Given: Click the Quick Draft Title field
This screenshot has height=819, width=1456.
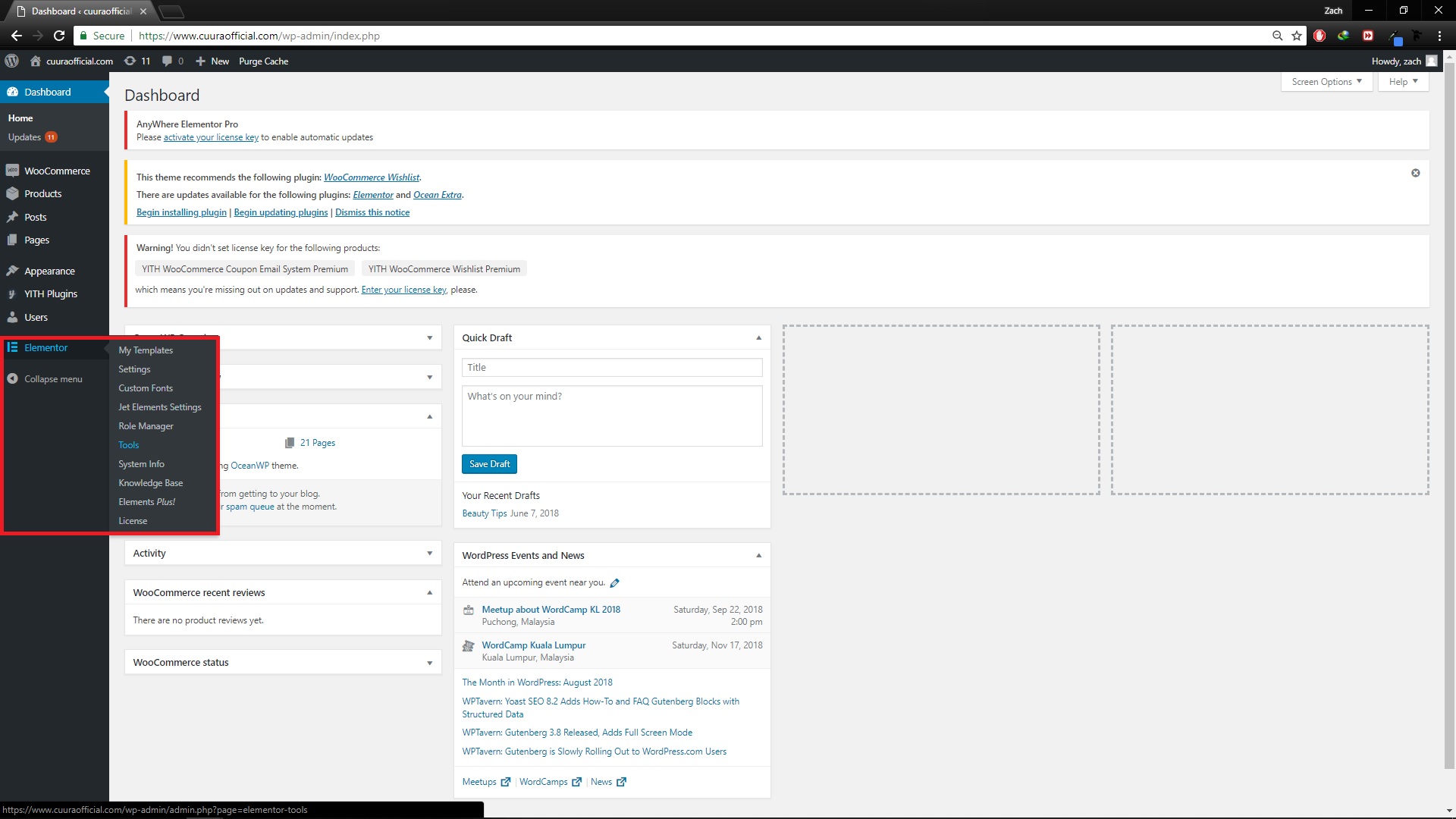Looking at the screenshot, I should [x=612, y=368].
